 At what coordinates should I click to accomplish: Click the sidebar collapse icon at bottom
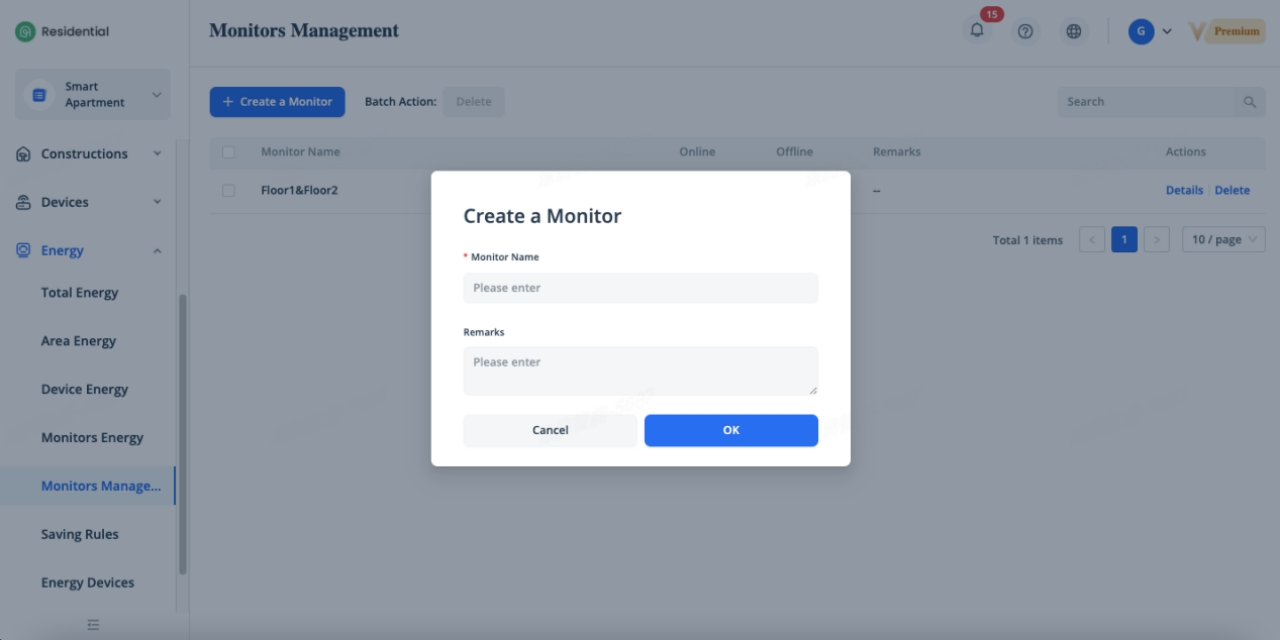[93, 625]
